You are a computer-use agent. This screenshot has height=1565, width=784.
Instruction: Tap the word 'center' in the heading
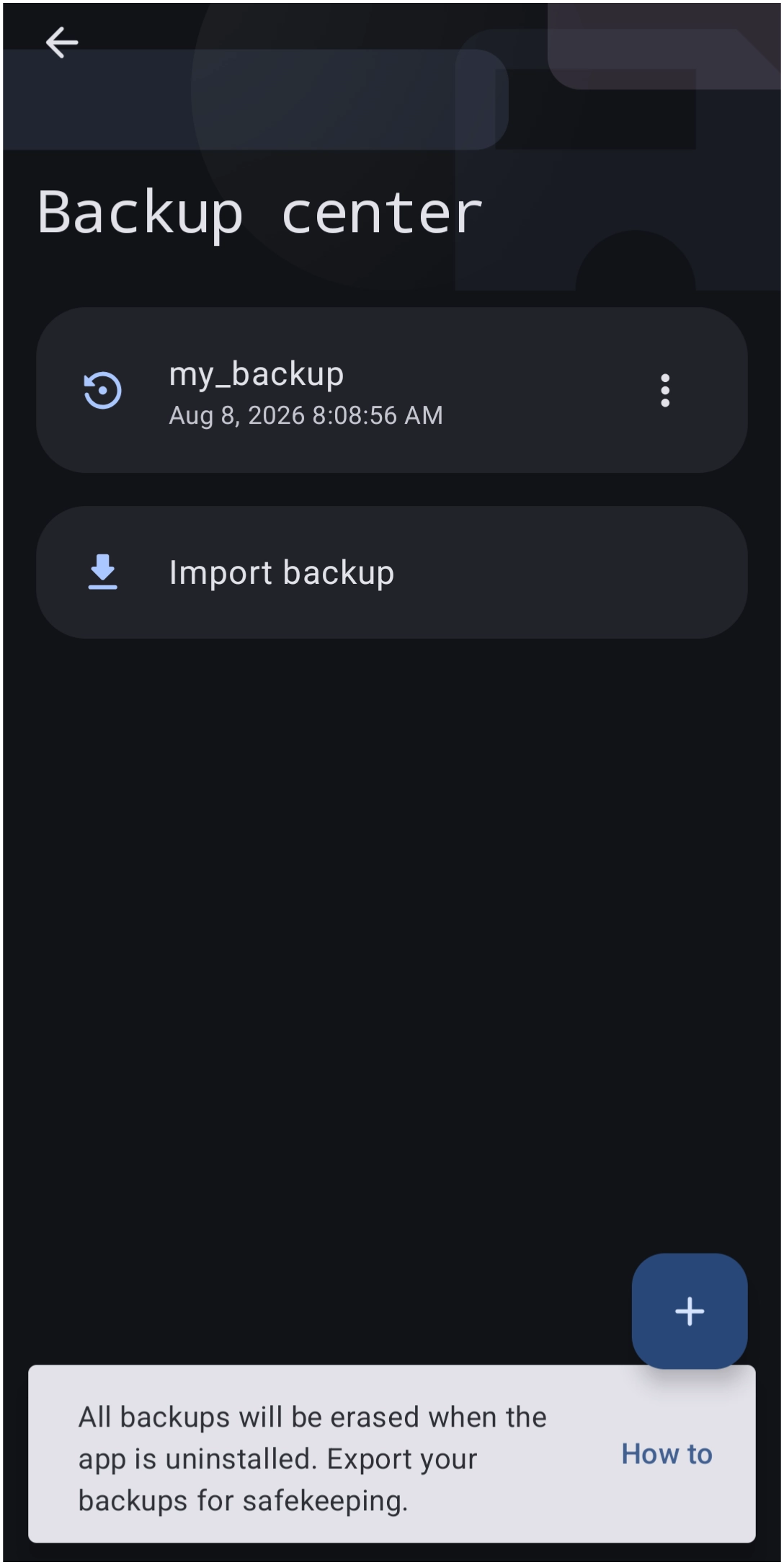pyautogui.click(x=381, y=213)
